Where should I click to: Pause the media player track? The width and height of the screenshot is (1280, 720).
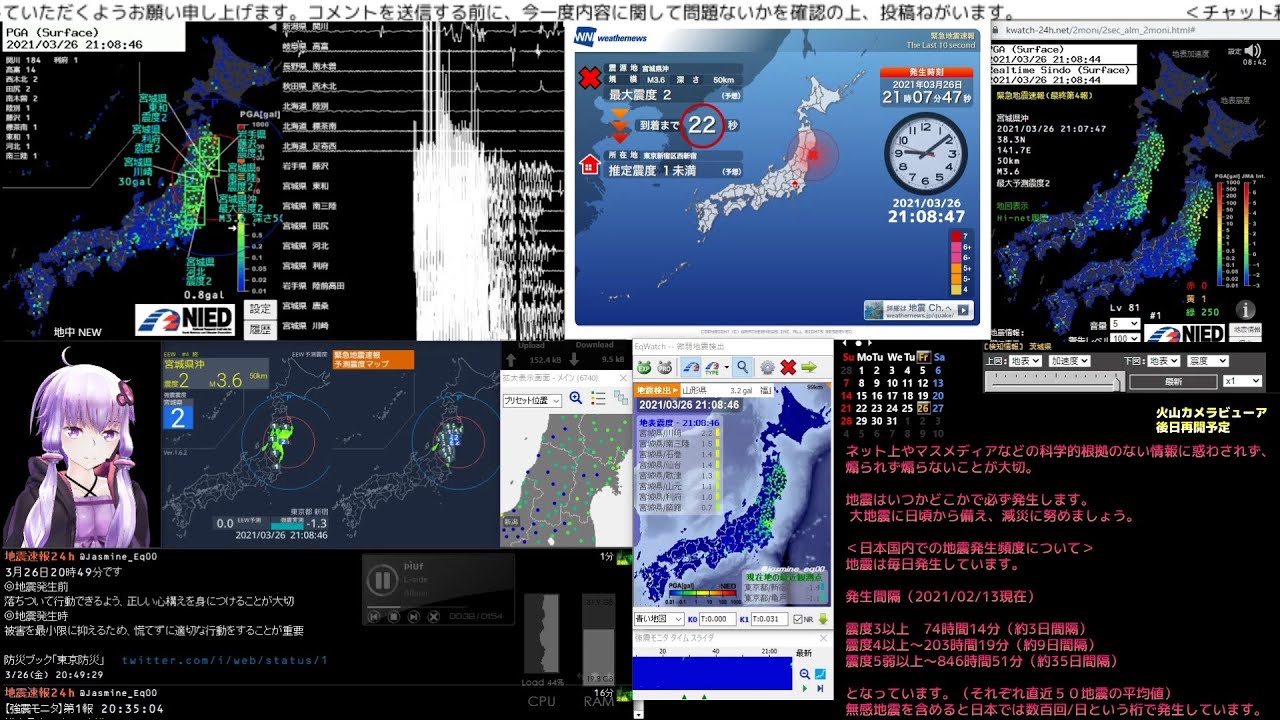click(381, 580)
